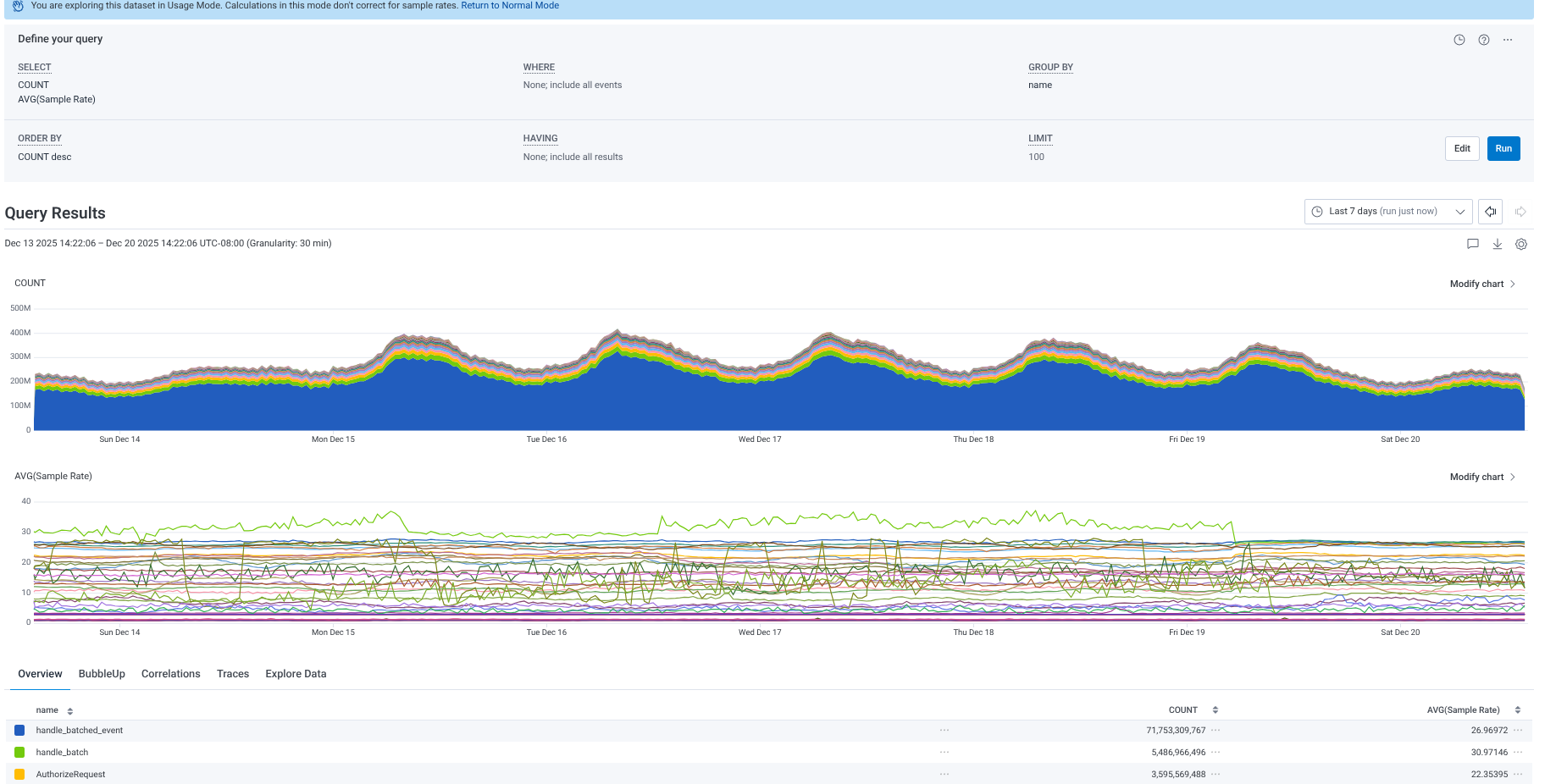Open row options for handle_batched_event name

click(x=944, y=730)
